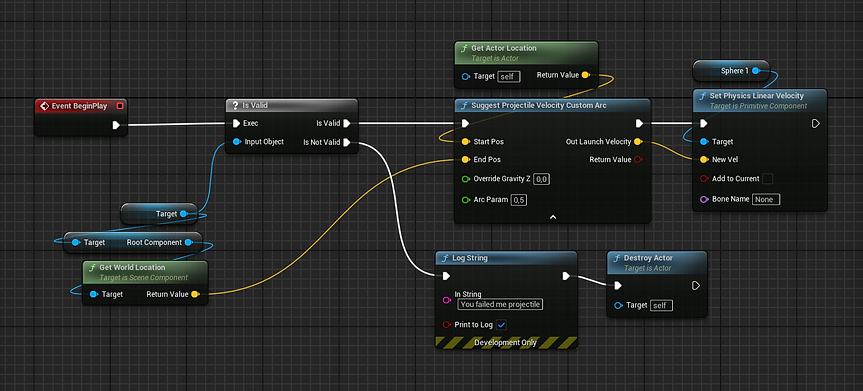Click Target variable node output pin
The height and width of the screenshot is (391, 863).
(x=183, y=214)
